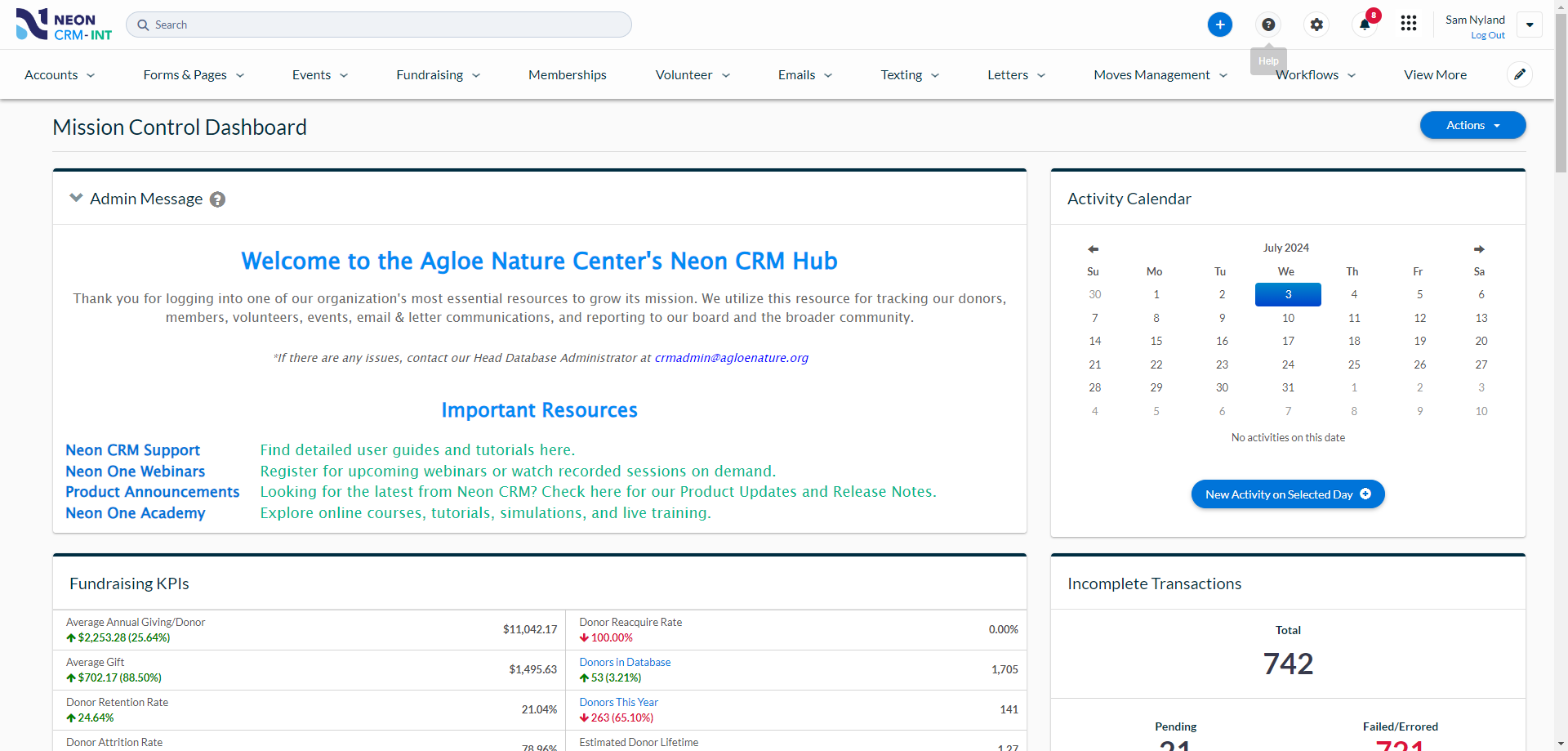Click the Admin Message help icon
Screen dimensions: 1568x751
pyautogui.click(x=217, y=199)
